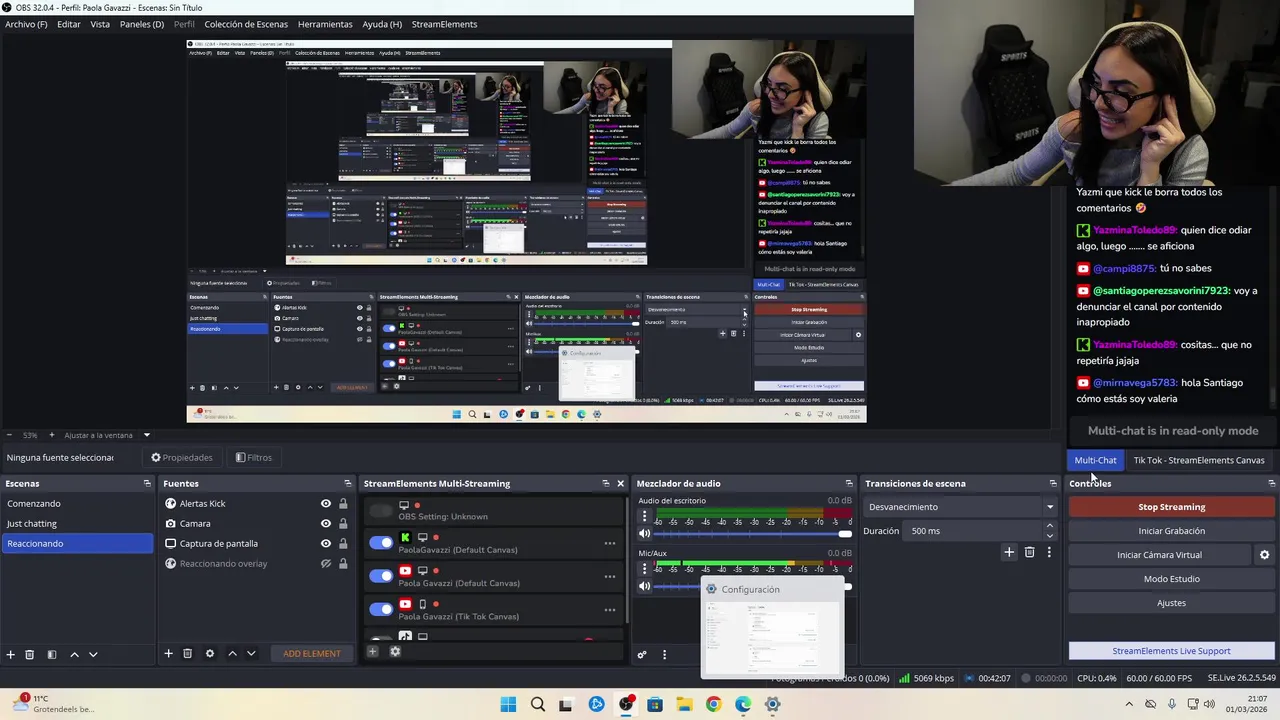Lock the Camara source
The width and height of the screenshot is (1280, 720).
[x=343, y=524]
